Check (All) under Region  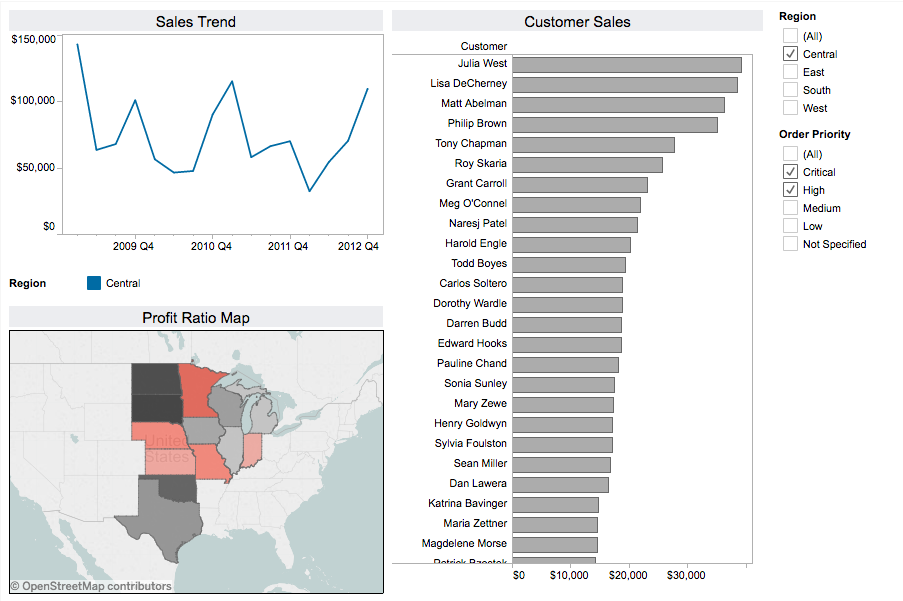[789, 35]
